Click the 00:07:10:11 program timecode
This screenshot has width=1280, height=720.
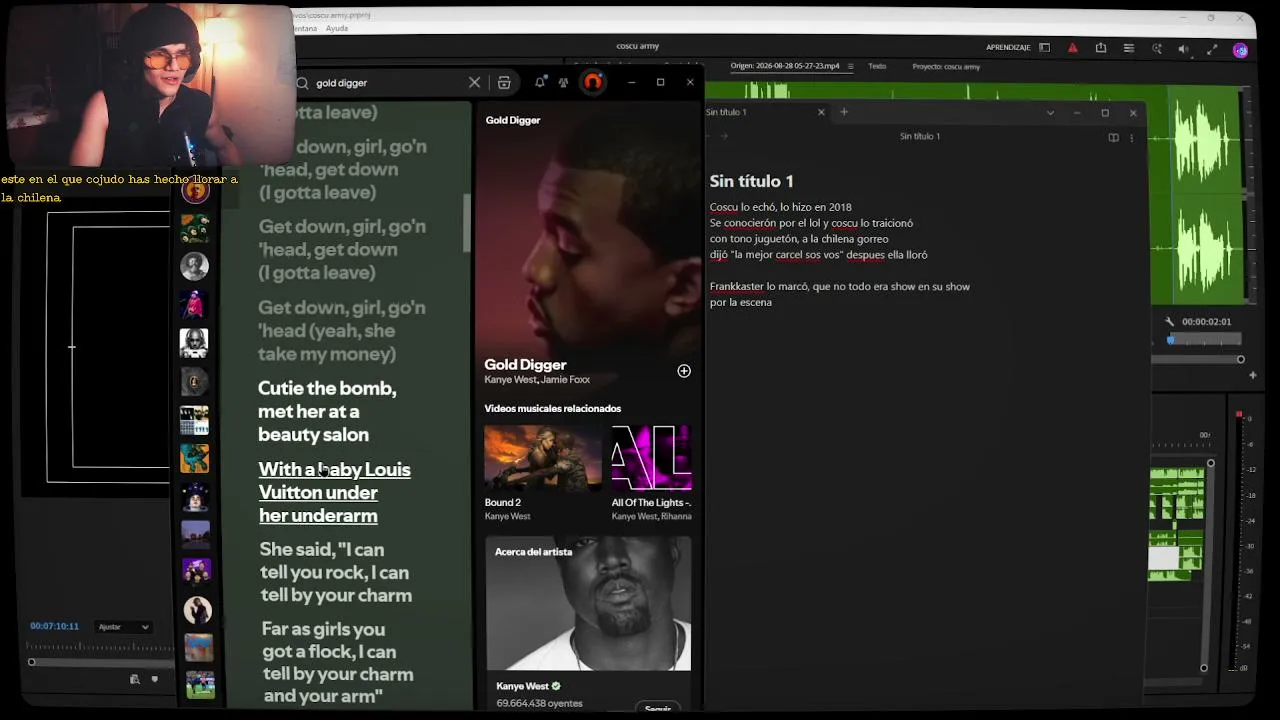coord(54,627)
